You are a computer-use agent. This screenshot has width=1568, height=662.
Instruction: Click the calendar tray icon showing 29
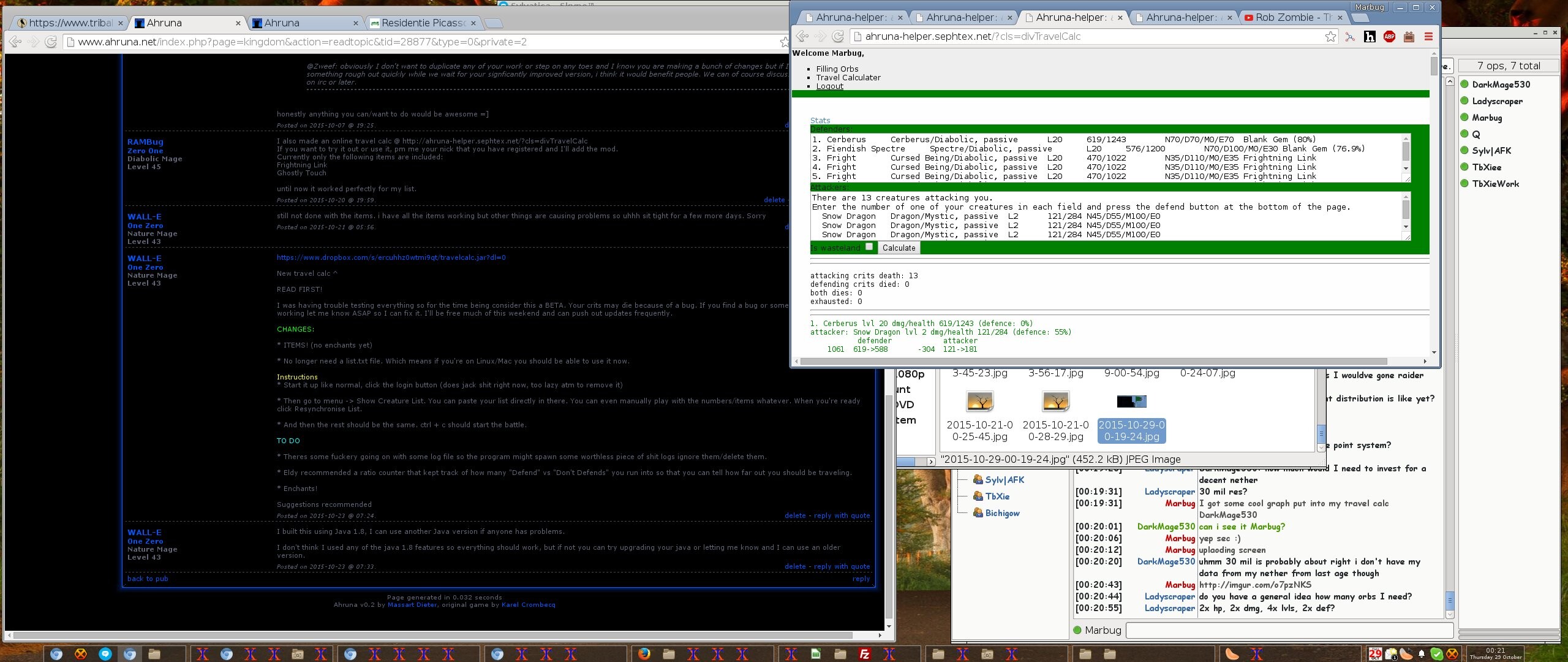(1375, 654)
